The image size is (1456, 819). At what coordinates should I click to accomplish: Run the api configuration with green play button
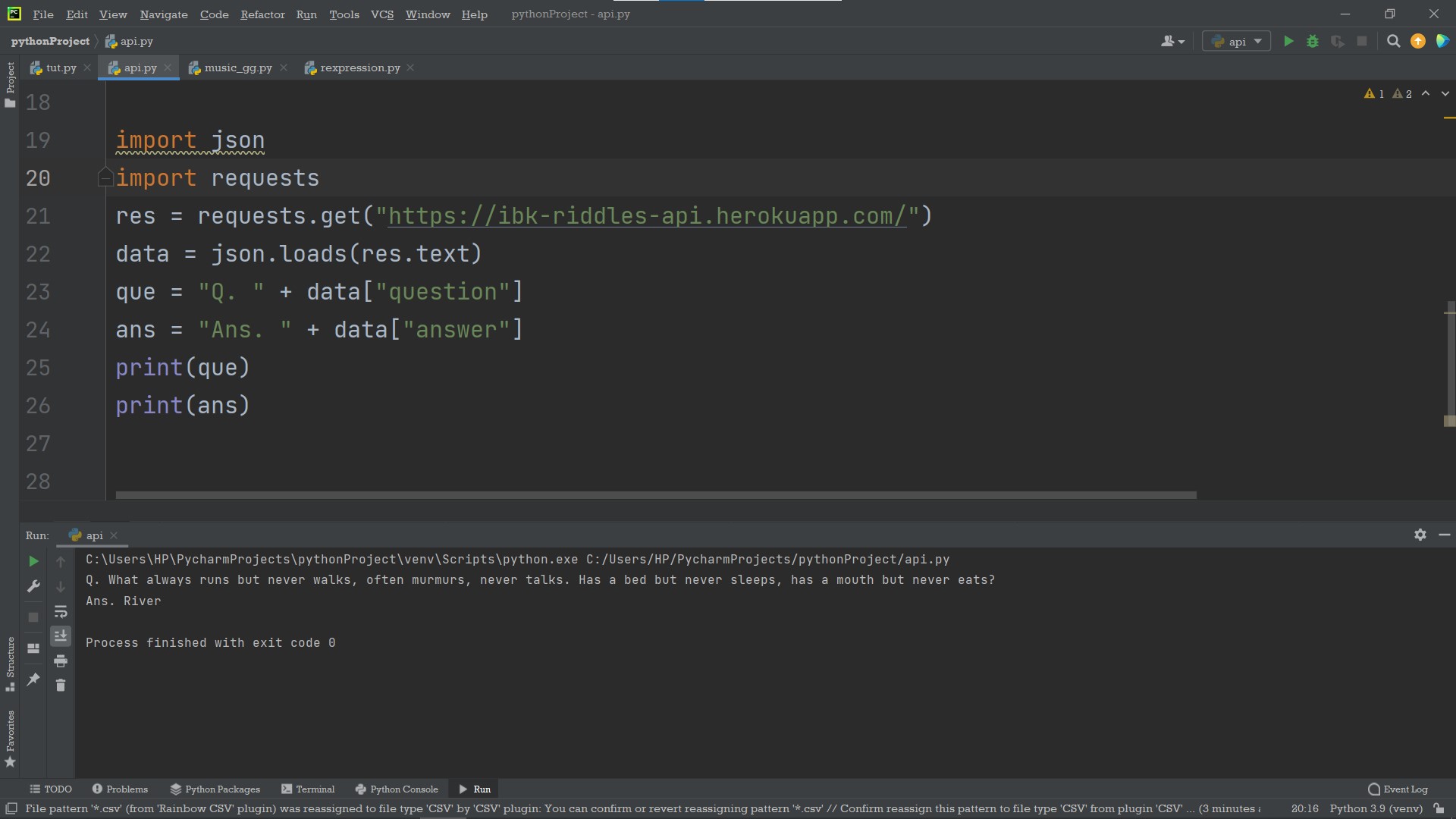(1288, 42)
